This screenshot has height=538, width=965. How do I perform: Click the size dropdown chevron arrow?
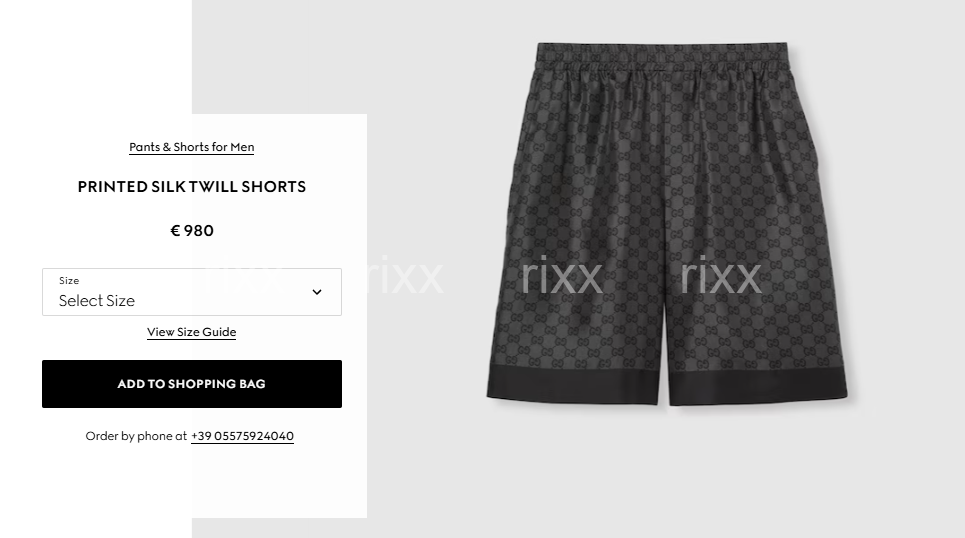(317, 292)
